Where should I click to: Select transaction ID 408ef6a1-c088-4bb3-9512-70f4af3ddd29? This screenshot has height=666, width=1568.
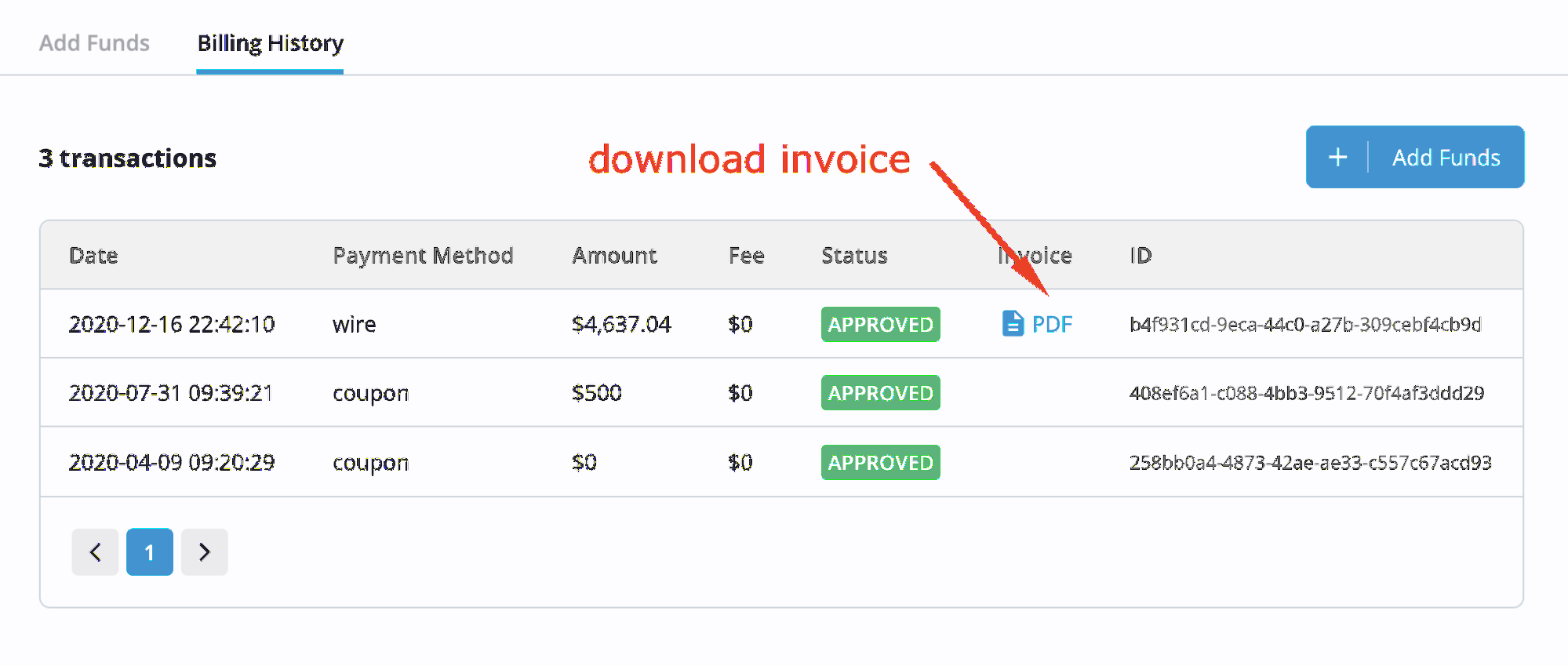[1307, 393]
